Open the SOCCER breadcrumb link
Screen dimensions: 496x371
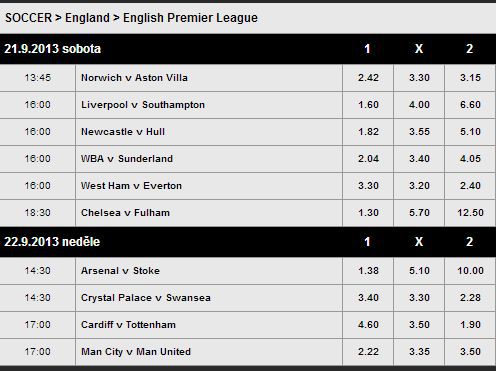pyautogui.click(x=28, y=18)
